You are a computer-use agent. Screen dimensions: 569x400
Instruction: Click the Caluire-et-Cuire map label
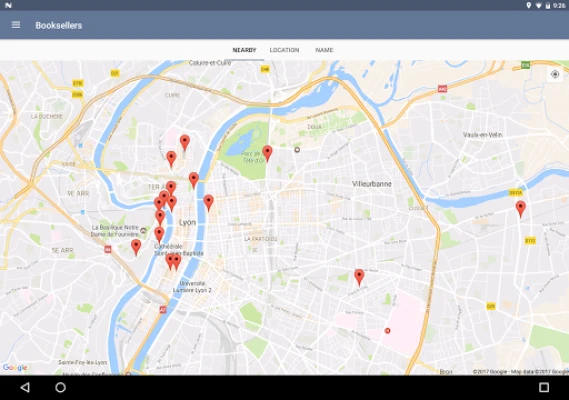click(210, 63)
